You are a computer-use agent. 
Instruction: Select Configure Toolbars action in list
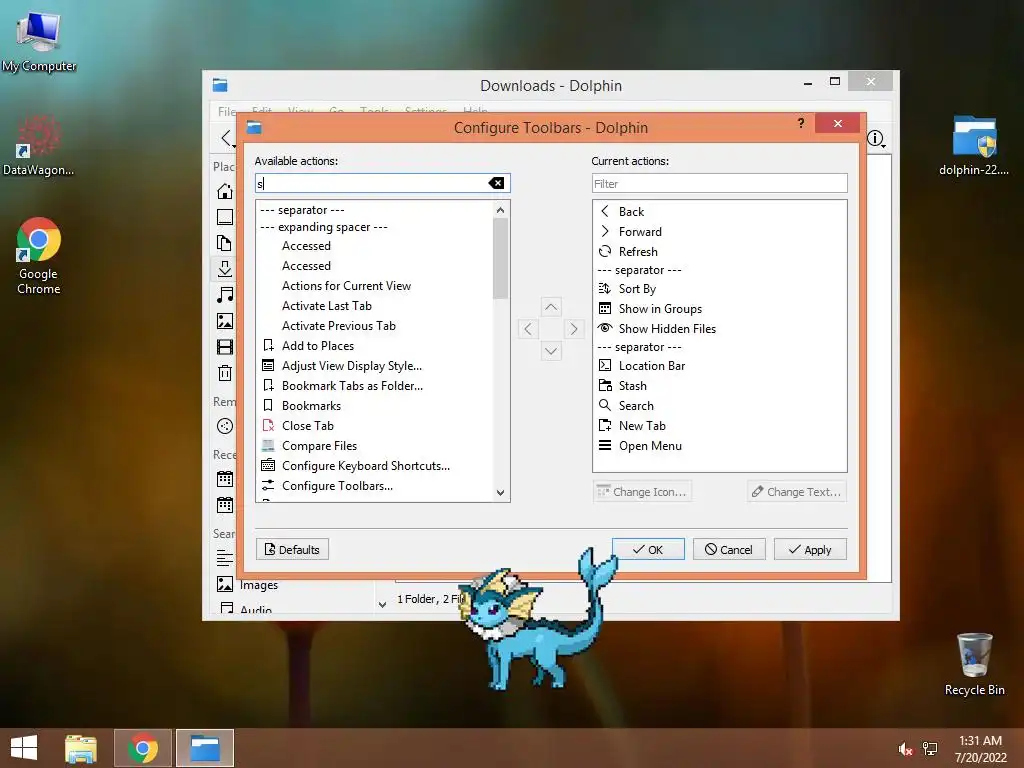click(x=337, y=486)
